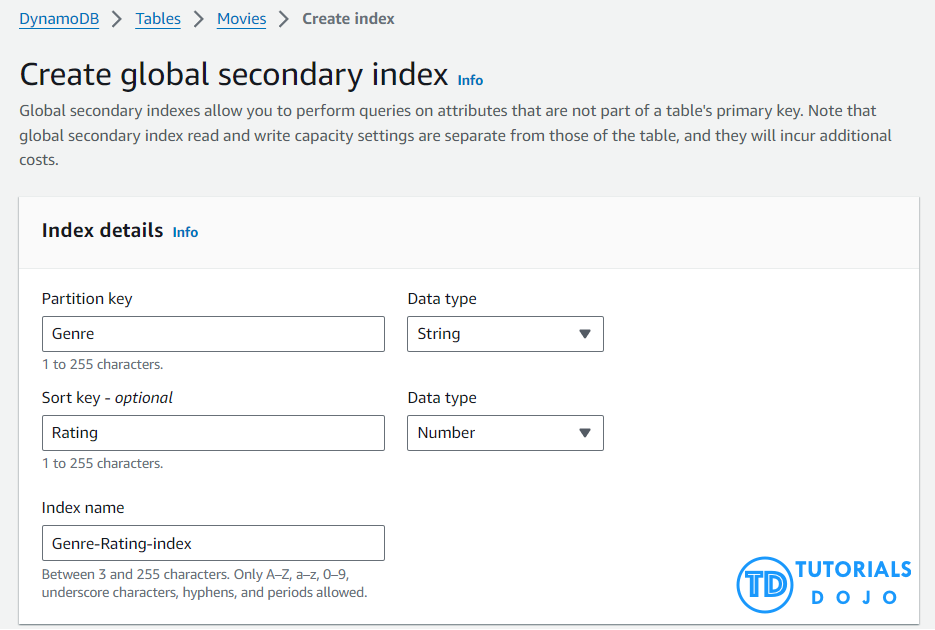Click the Sort key - optional label
This screenshot has height=630, width=935.
coord(107,398)
